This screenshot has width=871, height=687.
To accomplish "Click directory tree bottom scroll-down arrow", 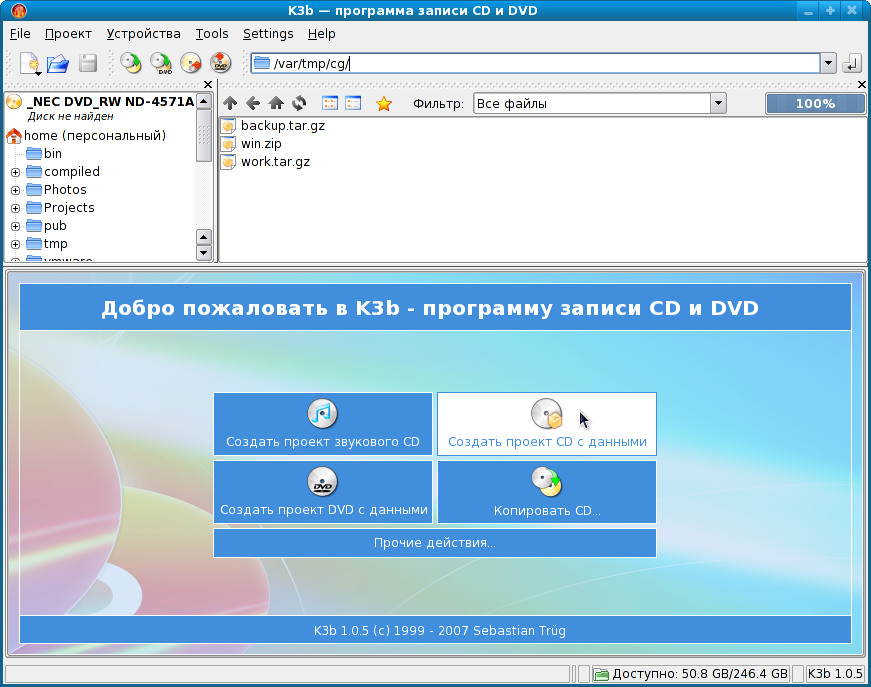I will [x=204, y=253].
